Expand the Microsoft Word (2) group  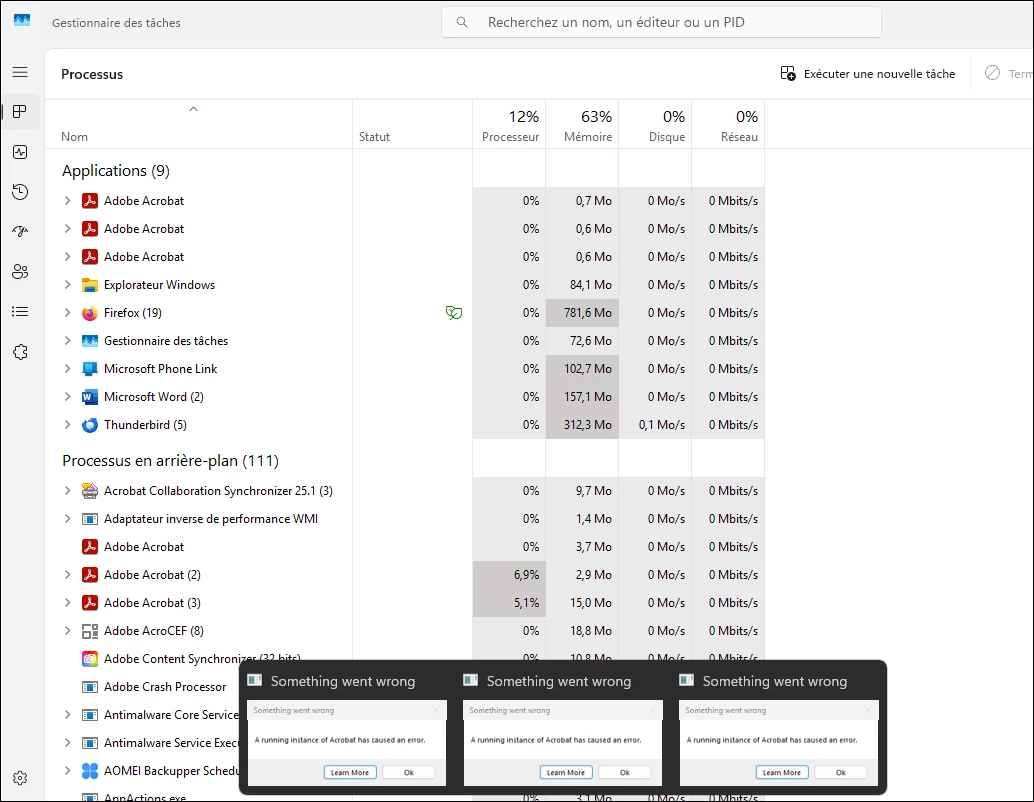(67, 397)
